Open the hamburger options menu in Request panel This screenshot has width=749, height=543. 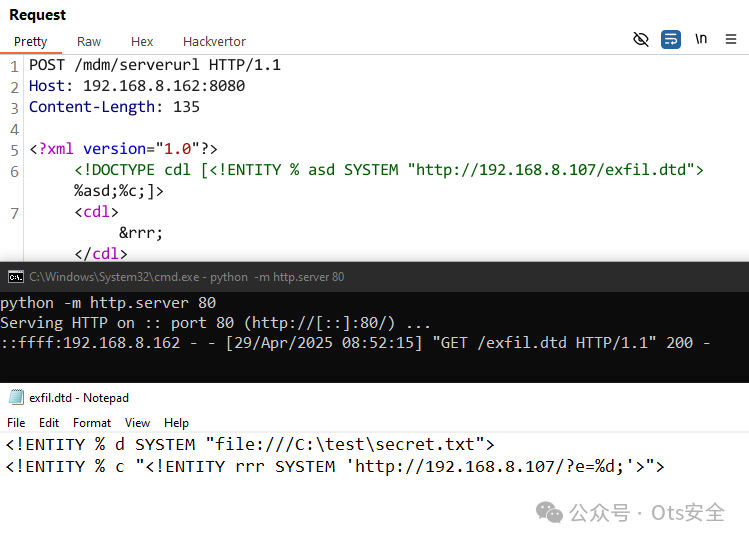click(730, 39)
